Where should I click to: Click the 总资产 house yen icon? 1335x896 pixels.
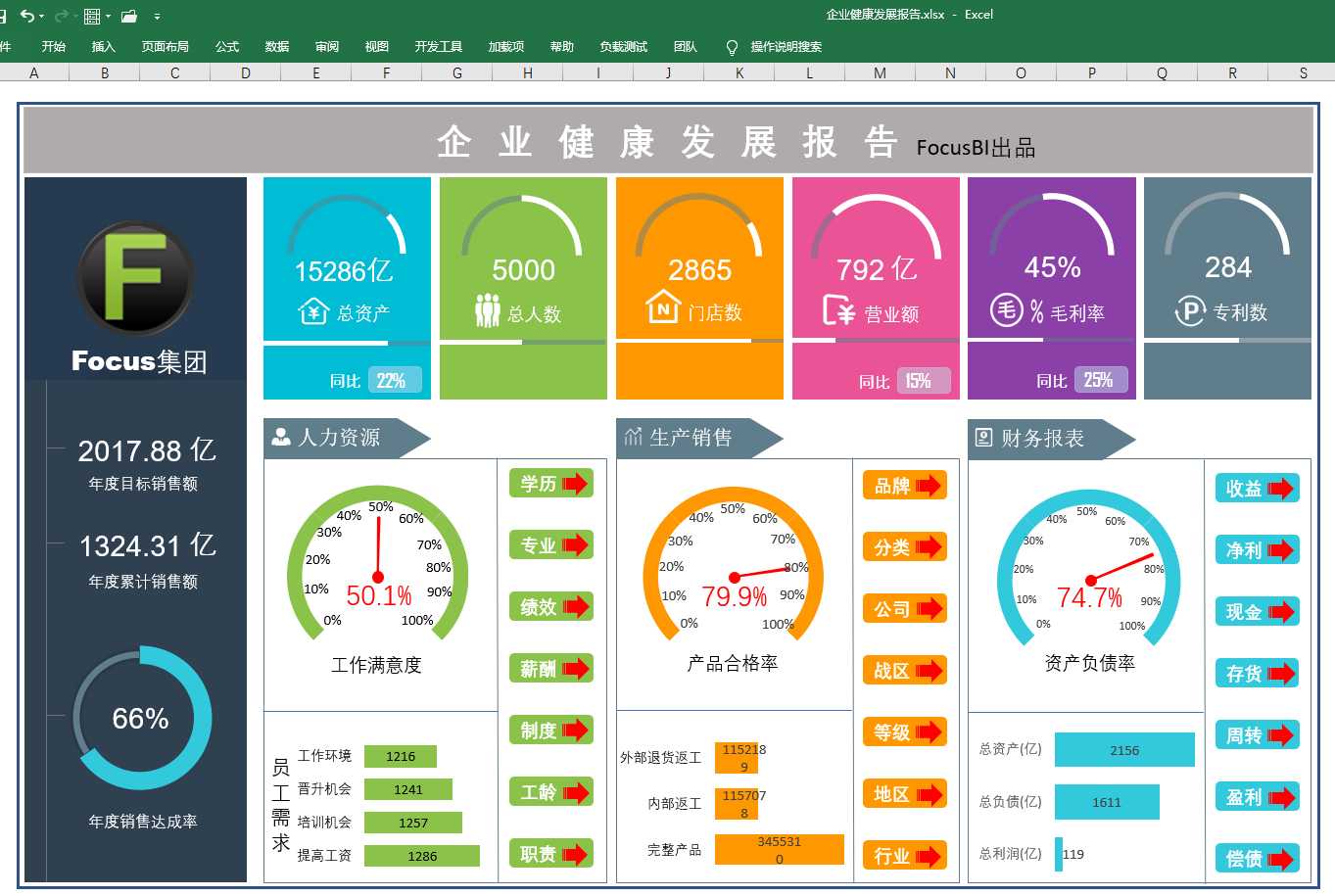point(312,311)
